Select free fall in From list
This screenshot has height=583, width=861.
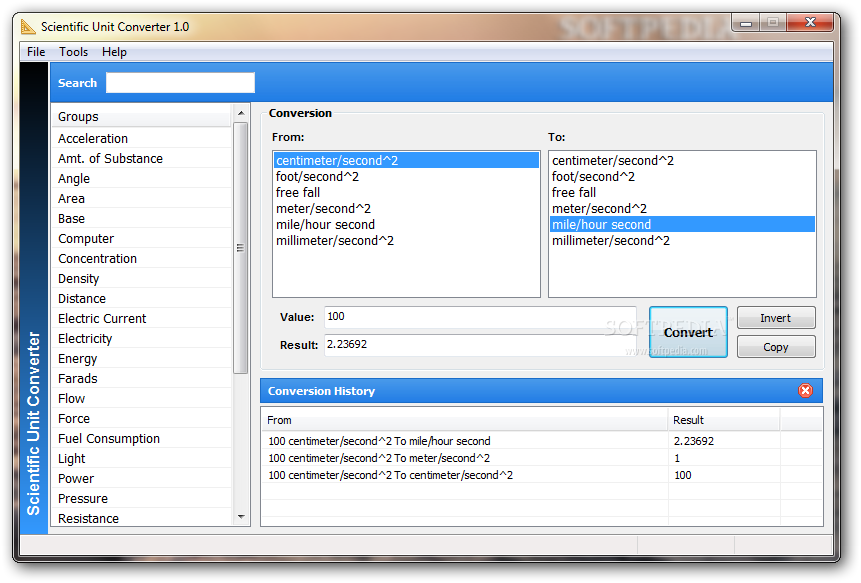coord(406,193)
